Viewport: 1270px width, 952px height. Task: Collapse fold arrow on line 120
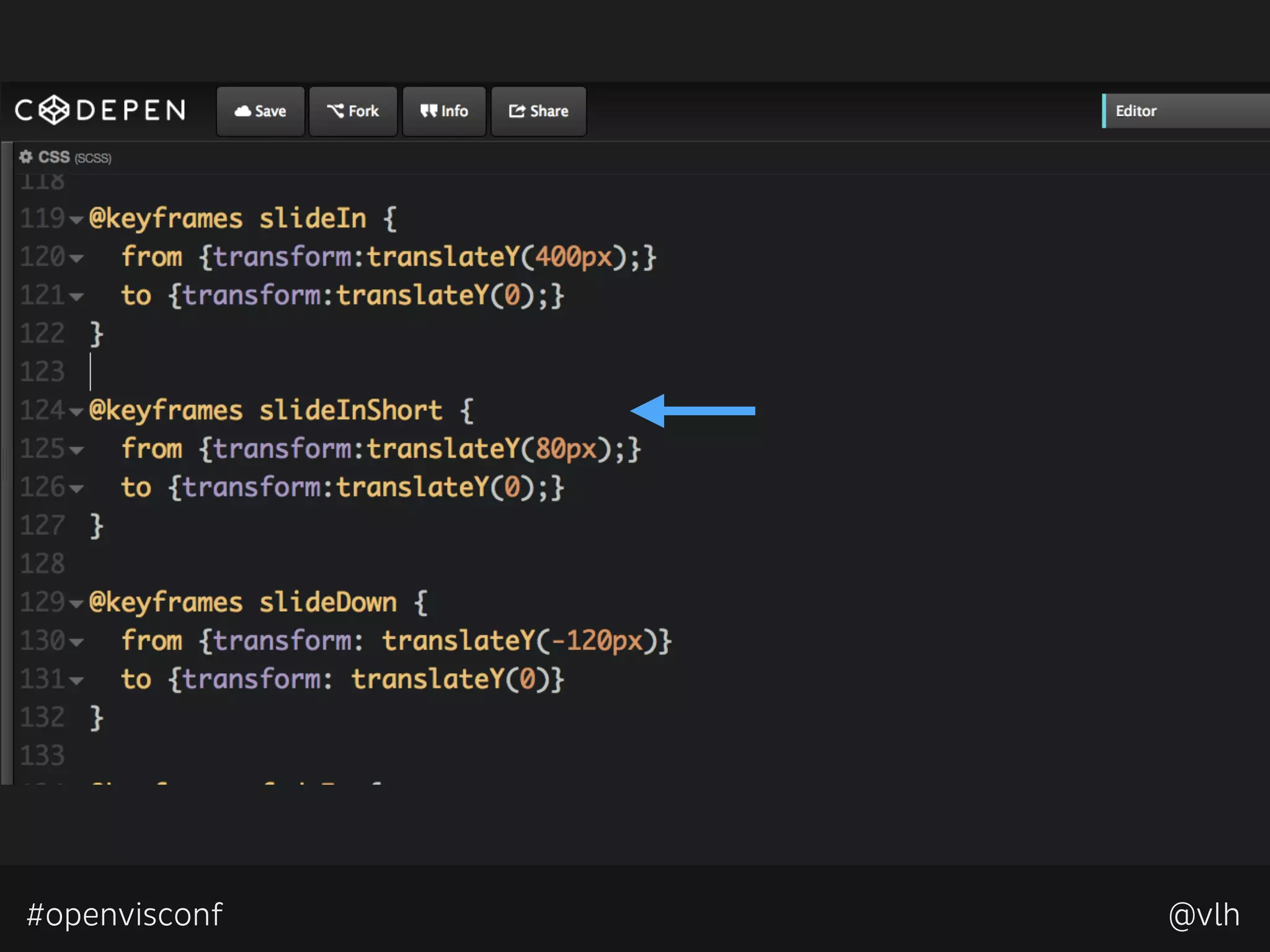(76, 258)
